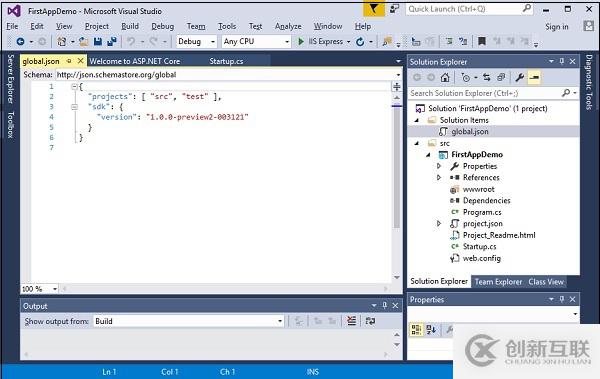Click the Undo arrow icon
Image resolution: width=600 pixels, height=379 pixels.
point(131,41)
